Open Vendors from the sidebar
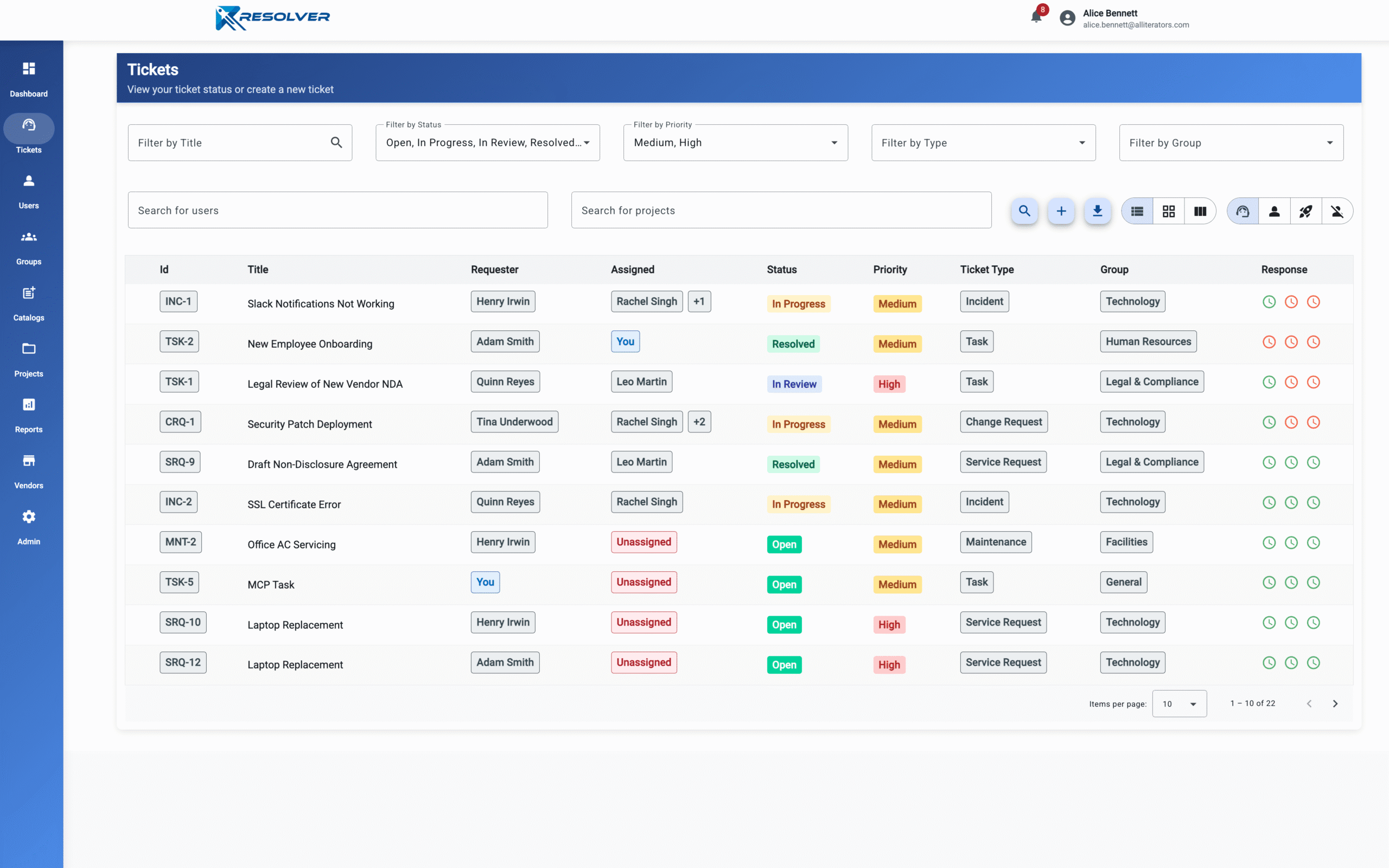Image resolution: width=1389 pixels, height=868 pixels. point(29,471)
